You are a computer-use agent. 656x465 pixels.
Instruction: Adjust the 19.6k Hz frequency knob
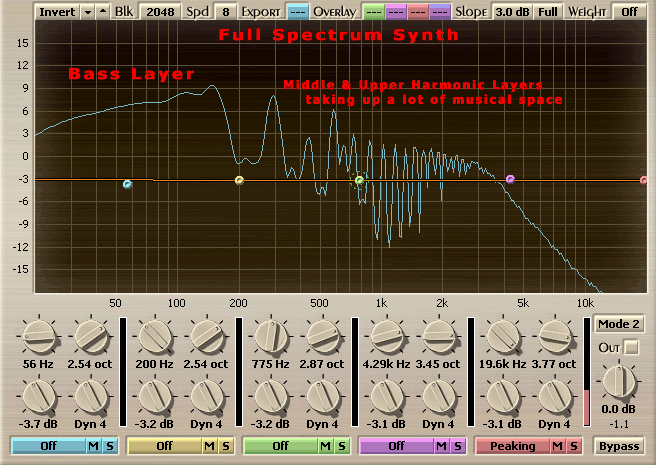[x=503, y=336]
